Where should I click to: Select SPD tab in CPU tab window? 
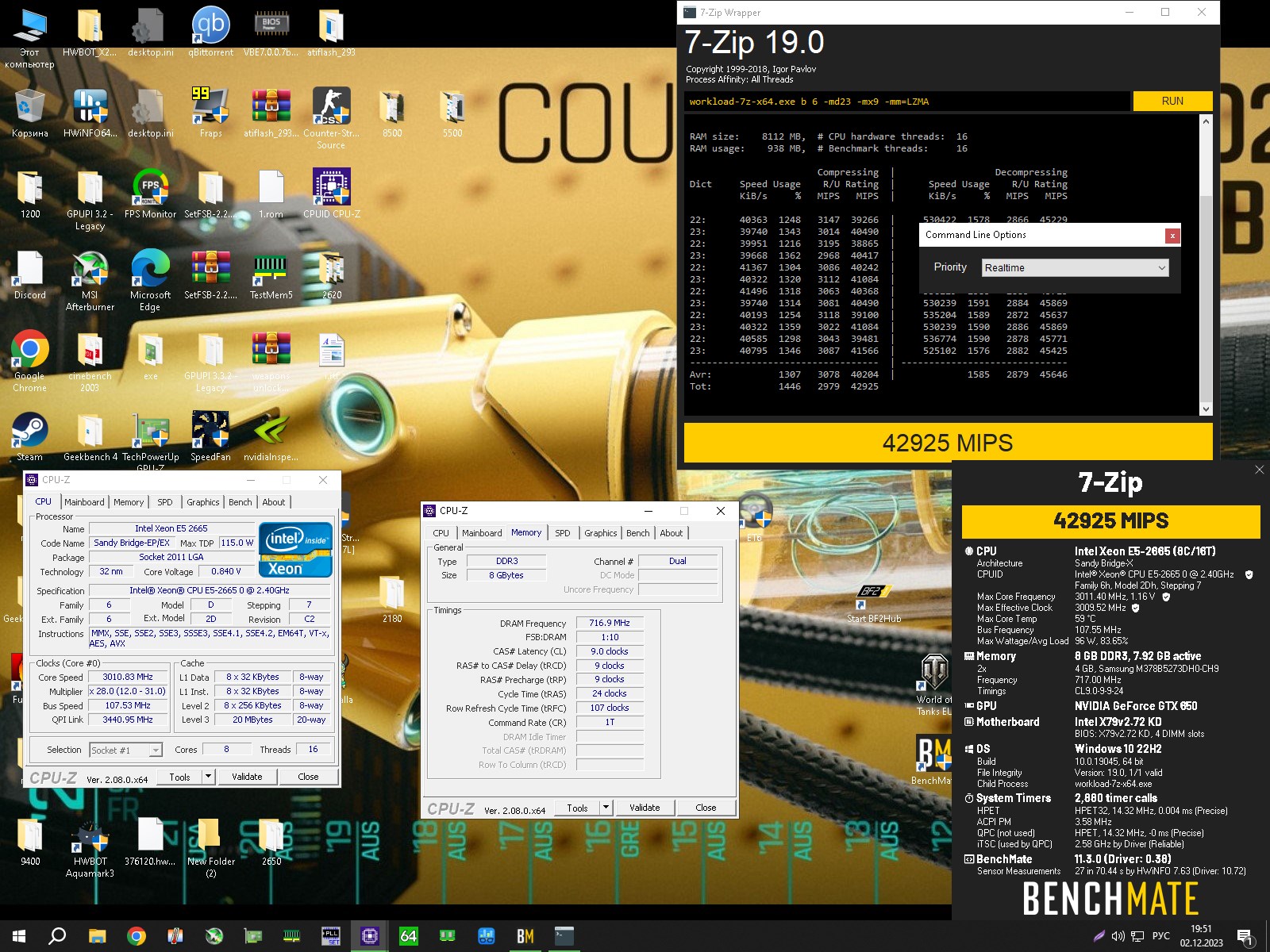pos(165,502)
